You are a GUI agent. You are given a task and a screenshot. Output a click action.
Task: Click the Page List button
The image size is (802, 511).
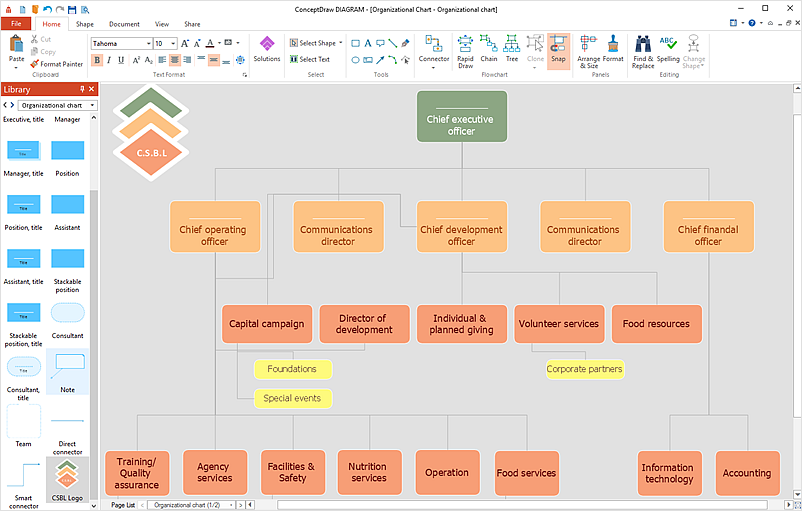click(123, 505)
